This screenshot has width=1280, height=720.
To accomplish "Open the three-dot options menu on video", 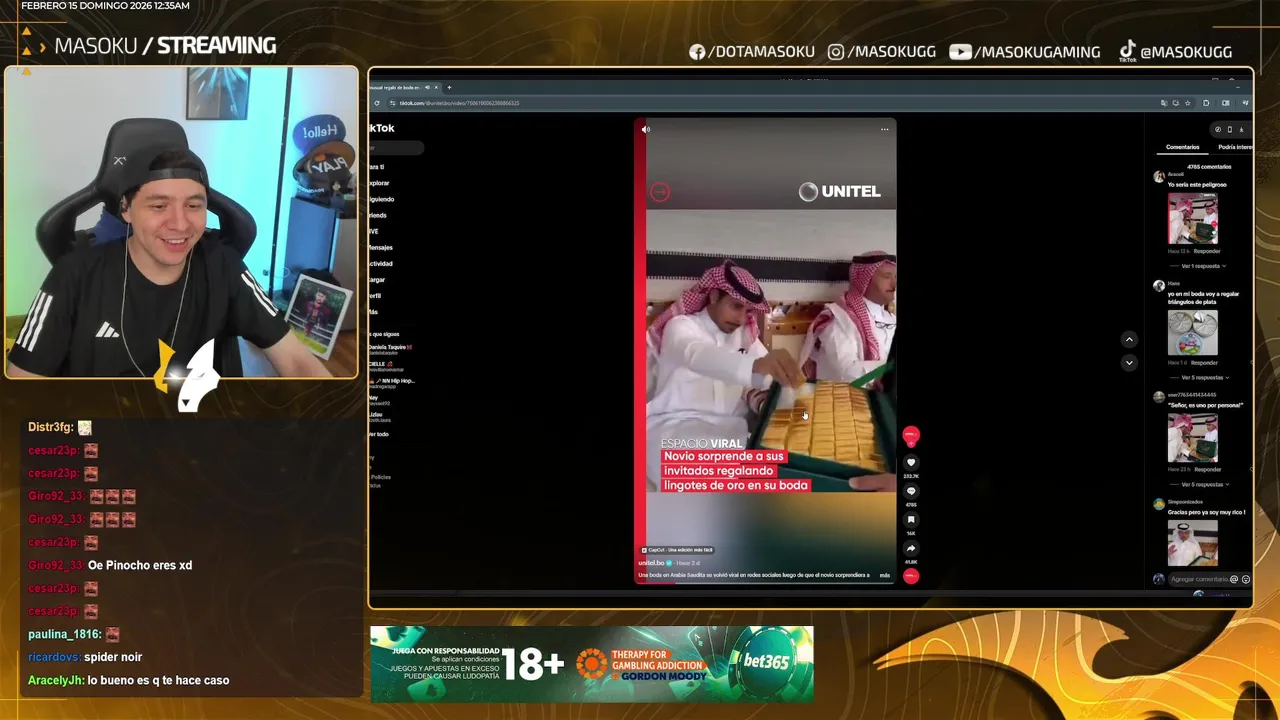I will coord(884,129).
